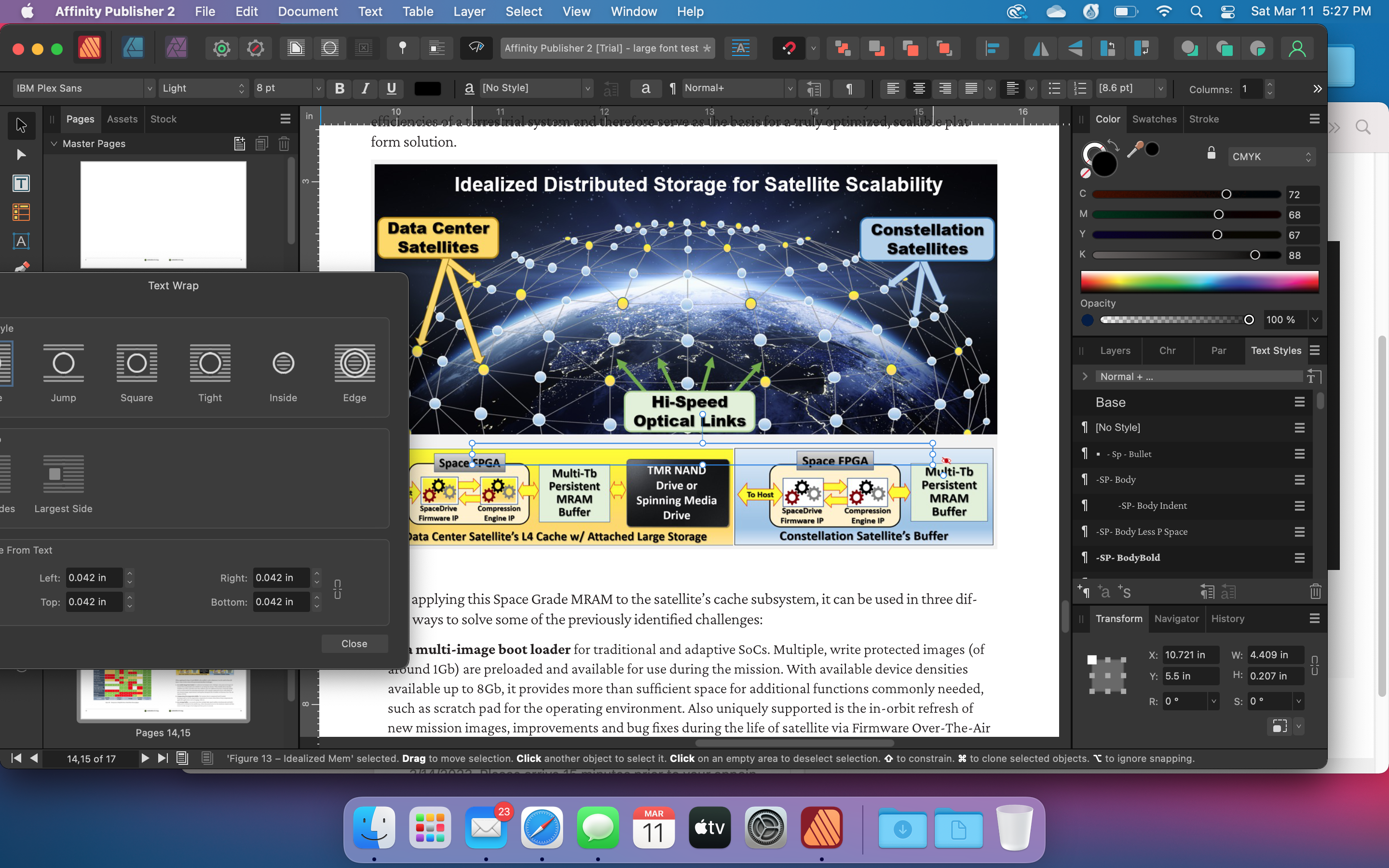This screenshot has width=1389, height=868.
Task: Choose the Inside wrap style
Action: coord(284,373)
